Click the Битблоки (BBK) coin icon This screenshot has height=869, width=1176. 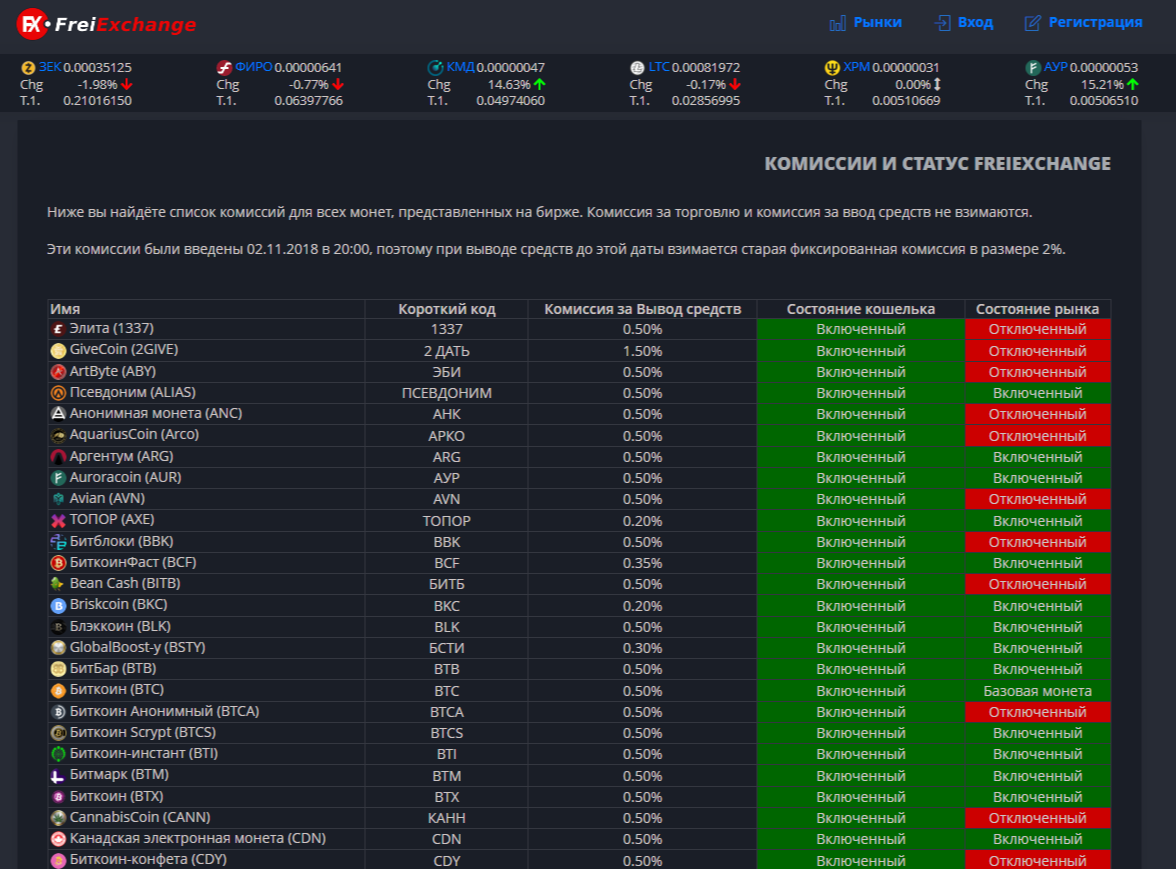point(58,541)
